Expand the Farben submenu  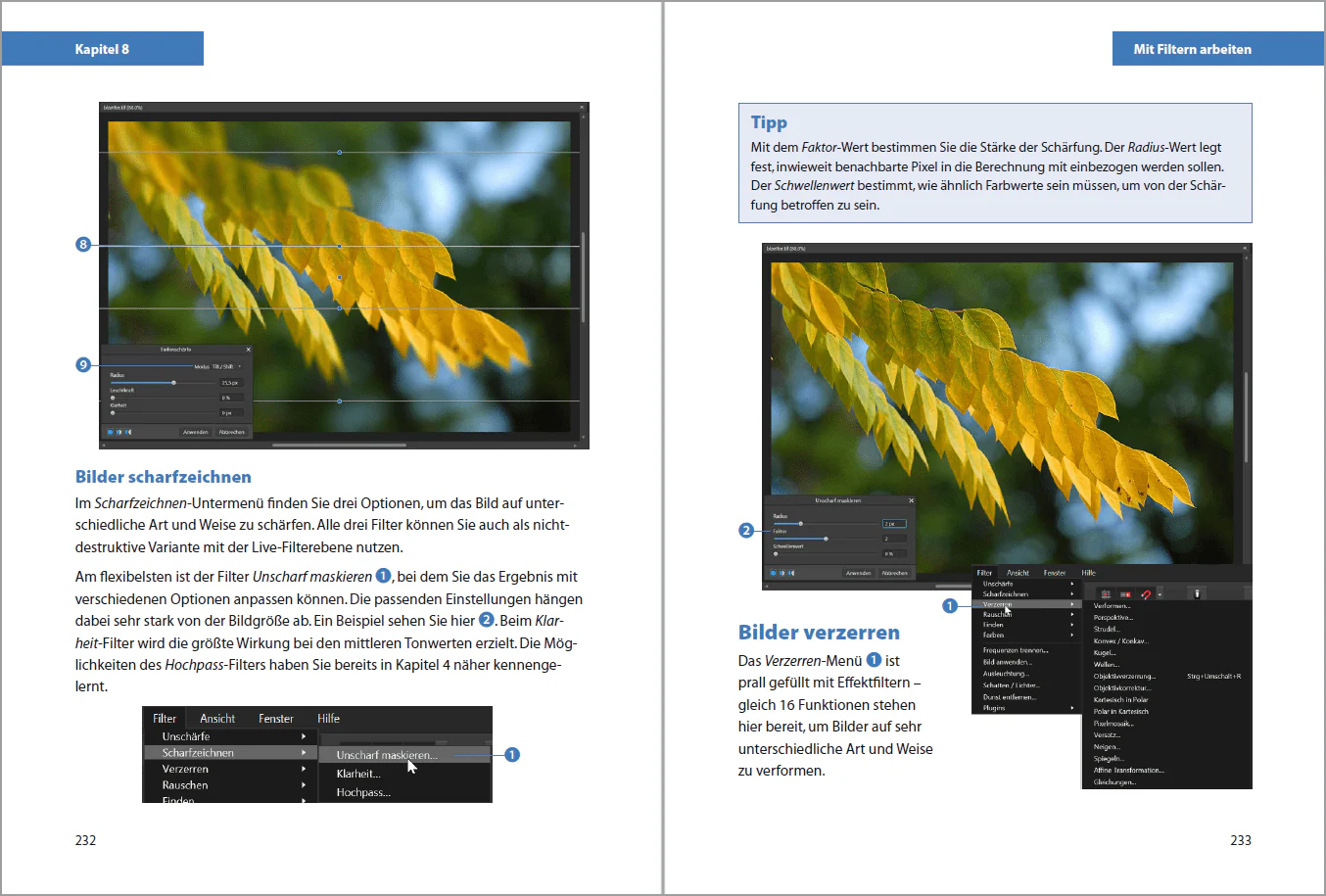click(1026, 636)
